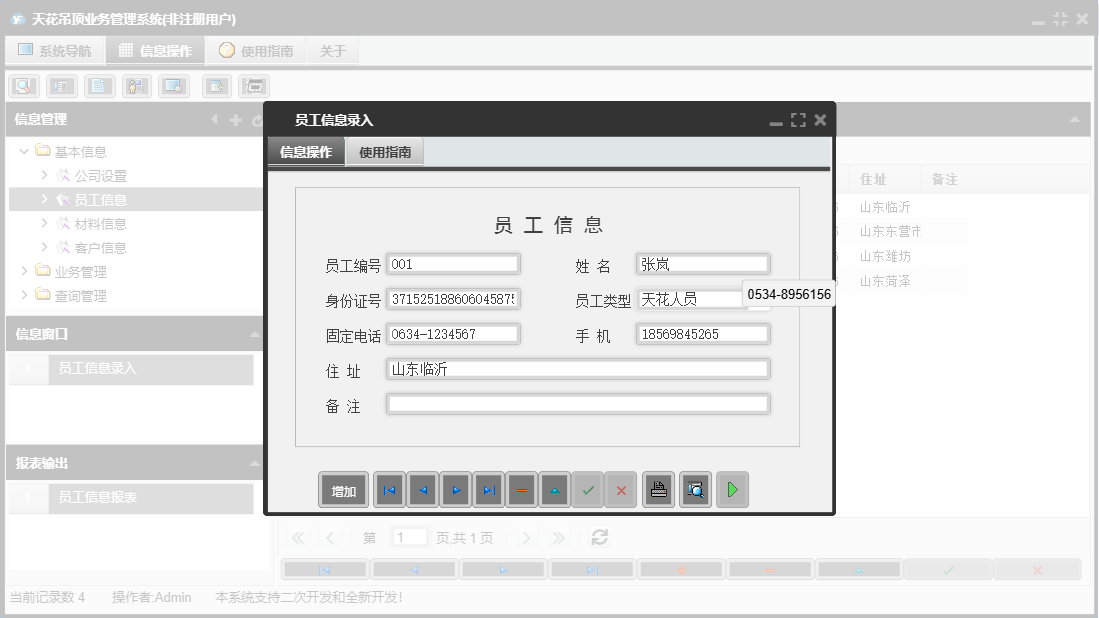Image resolution: width=1099 pixels, height=618 pixels.
Task: Click the magnifier search toolbar icon
Action: pos(22,86)
